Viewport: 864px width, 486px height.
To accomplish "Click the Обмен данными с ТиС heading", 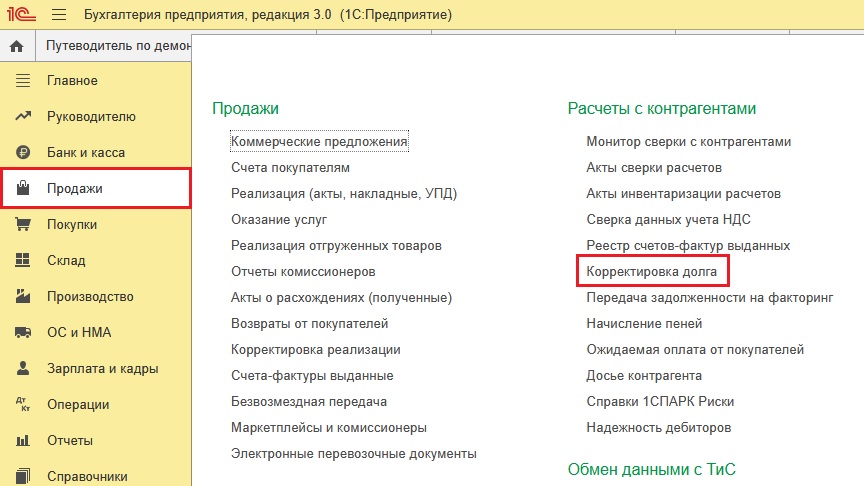I will (651, 469).
